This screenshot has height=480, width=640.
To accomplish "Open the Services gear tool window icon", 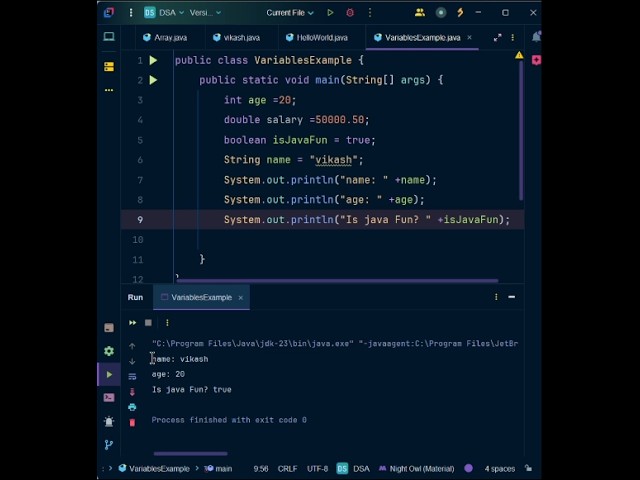I will (x=109, y=351).
